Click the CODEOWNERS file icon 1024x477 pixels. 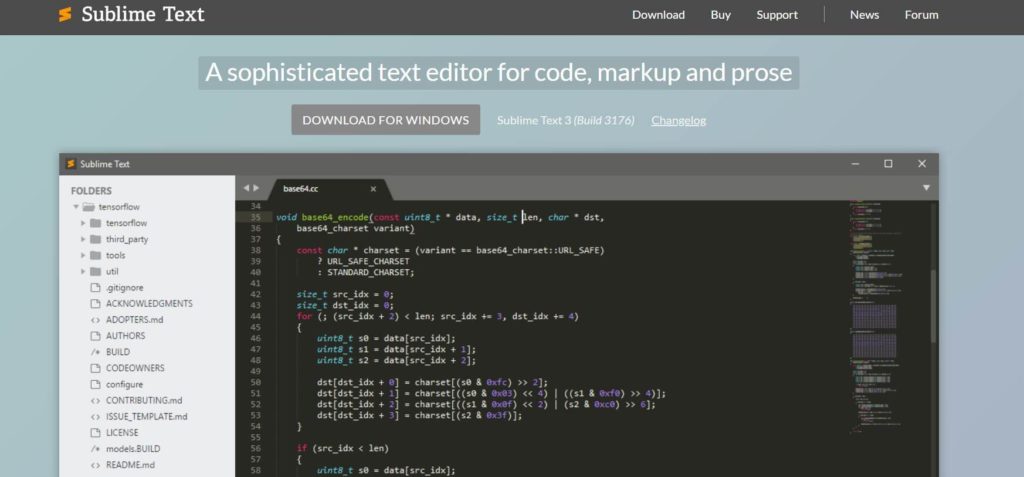(x=95, y=369)
